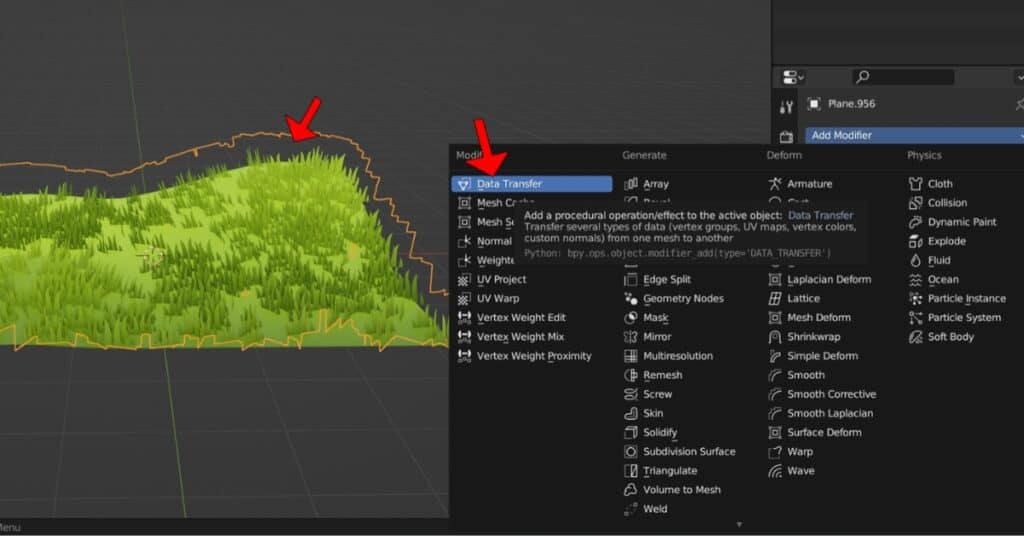Click the Ocean modifier icon
The image size is (1024, 536).
point(916,279)
